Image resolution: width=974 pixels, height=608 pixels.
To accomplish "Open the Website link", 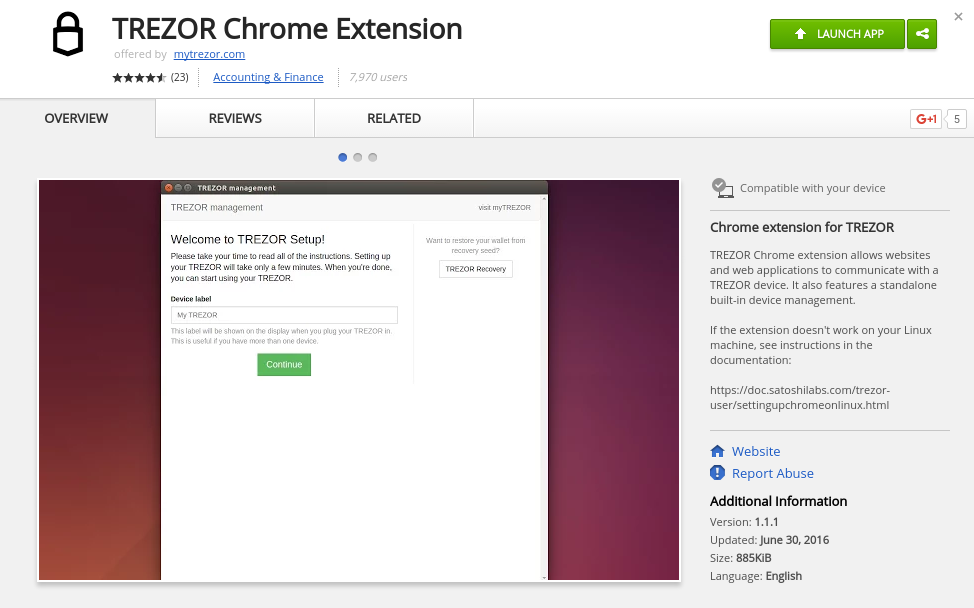I will [x=755, y=451].
